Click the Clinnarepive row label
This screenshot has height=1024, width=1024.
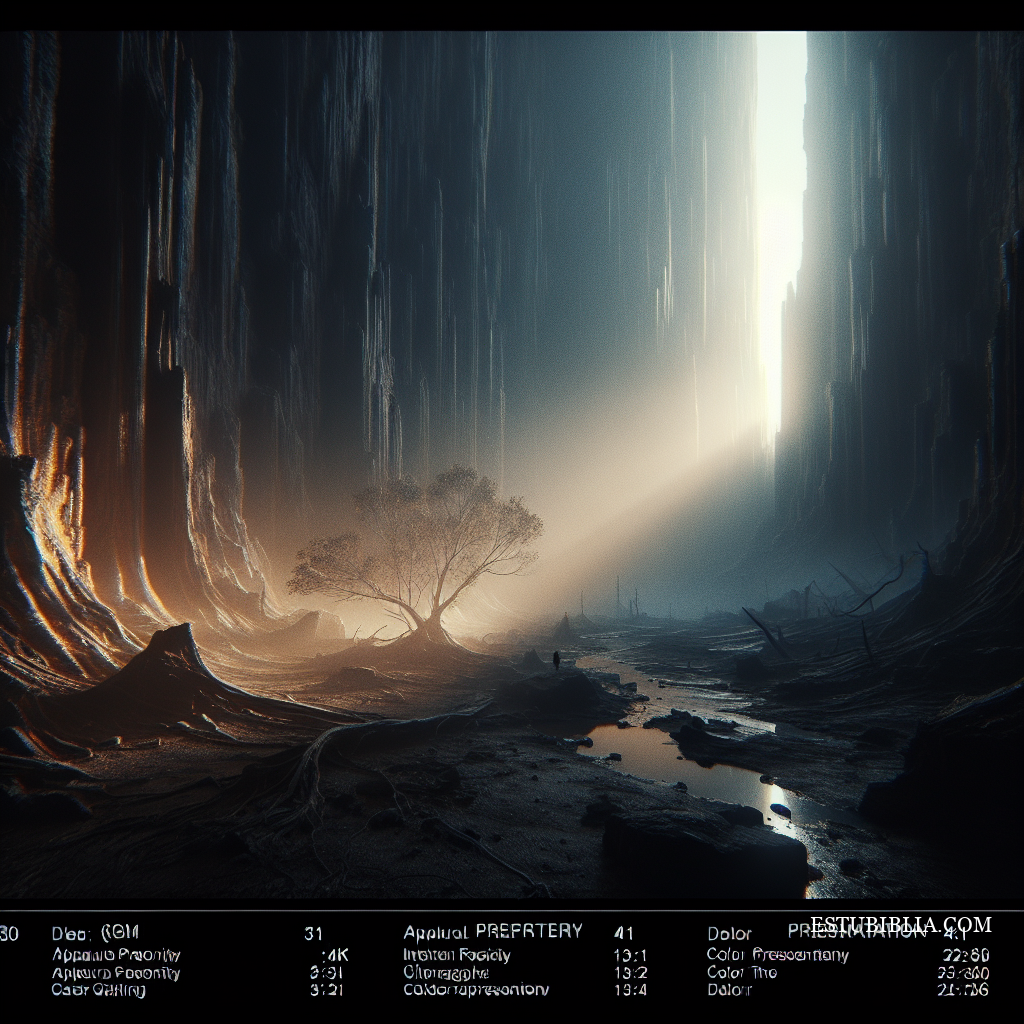coord(446,972)
